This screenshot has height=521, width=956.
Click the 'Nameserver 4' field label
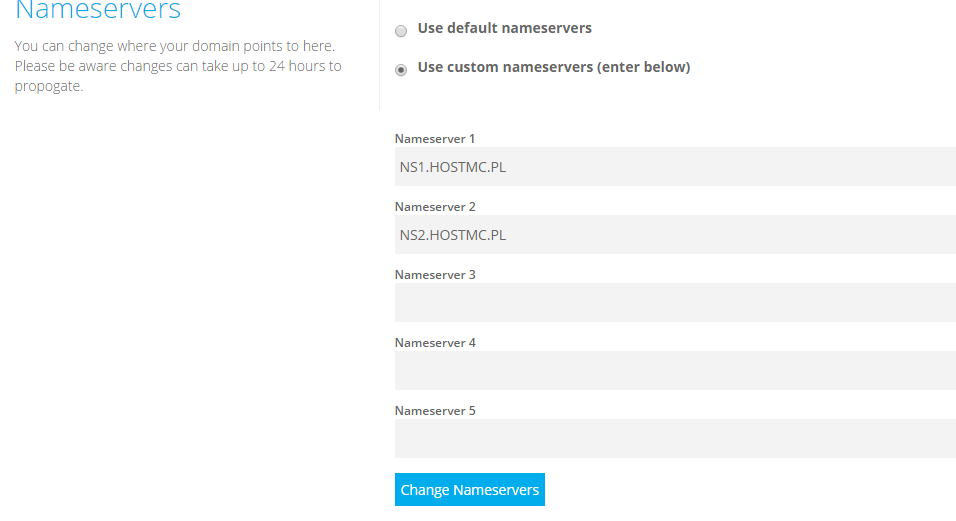tap(435, 343)
